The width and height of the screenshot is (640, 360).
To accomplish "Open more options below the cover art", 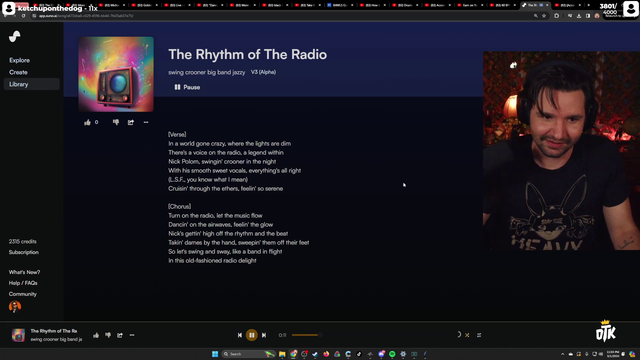I will point(146,122).
